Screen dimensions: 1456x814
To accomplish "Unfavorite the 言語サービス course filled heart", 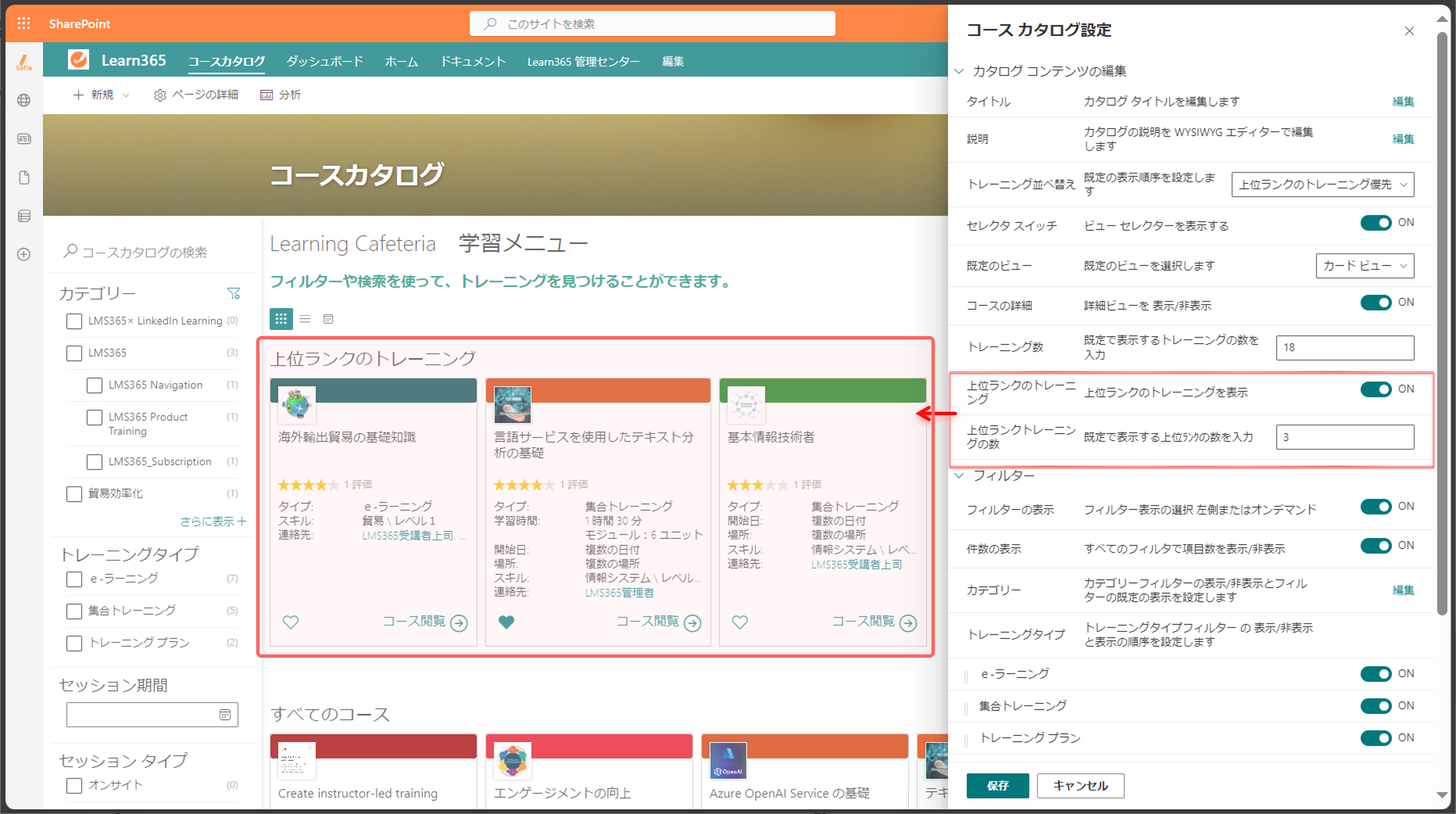I will click(506, 622).
